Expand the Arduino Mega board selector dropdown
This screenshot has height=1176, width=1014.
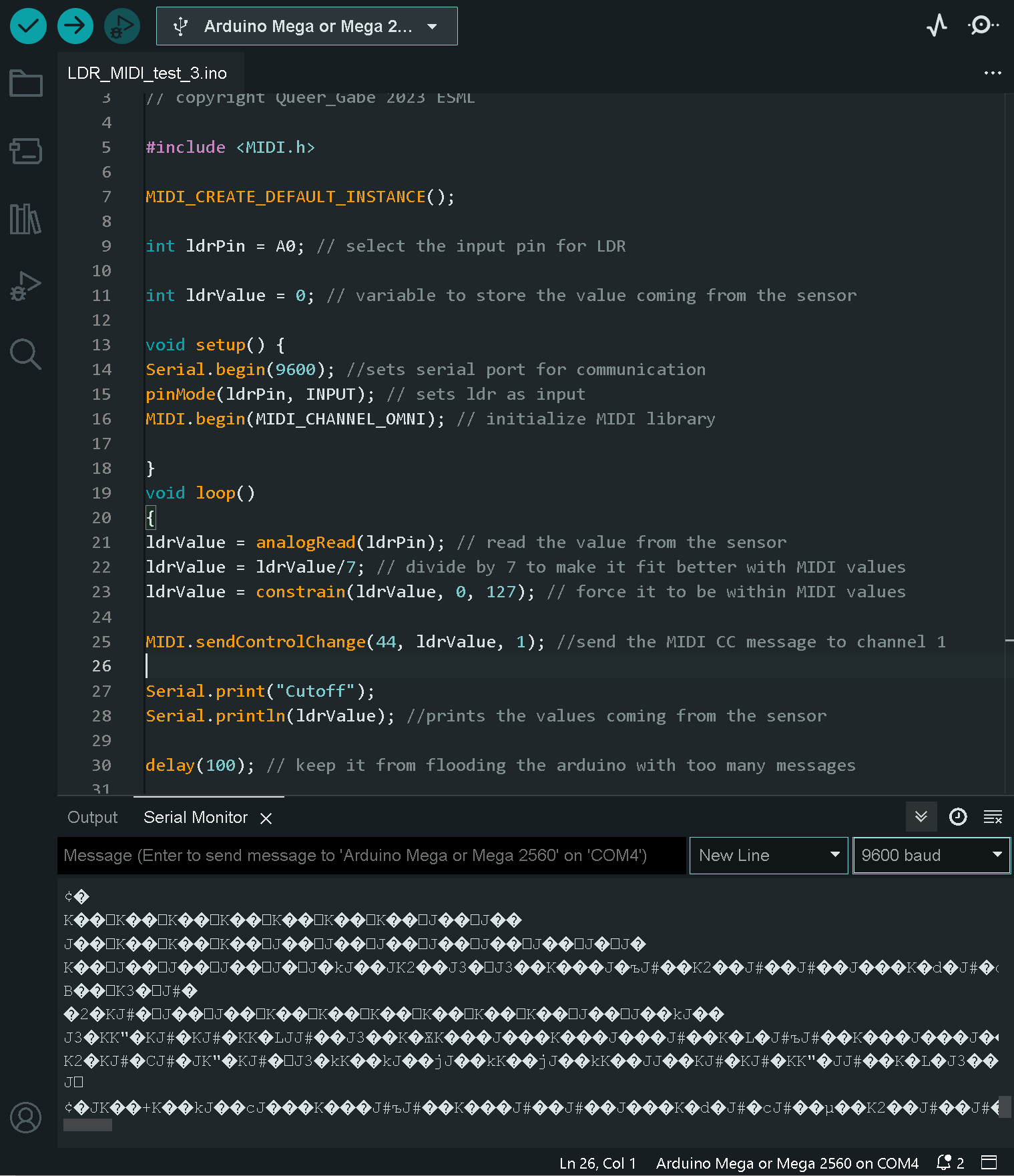pos(307,26)
